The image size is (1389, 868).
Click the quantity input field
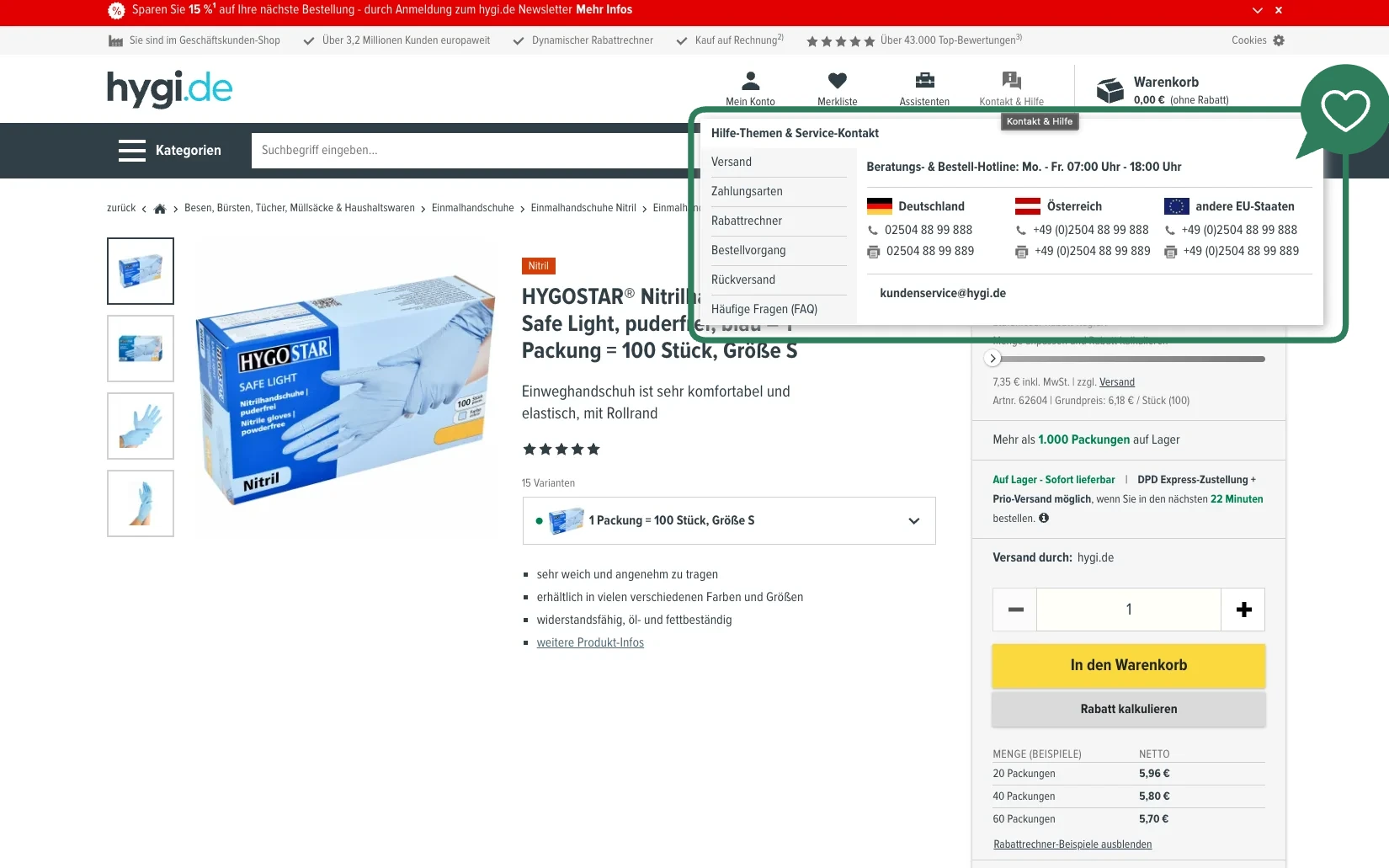(x=1129, y=610)
